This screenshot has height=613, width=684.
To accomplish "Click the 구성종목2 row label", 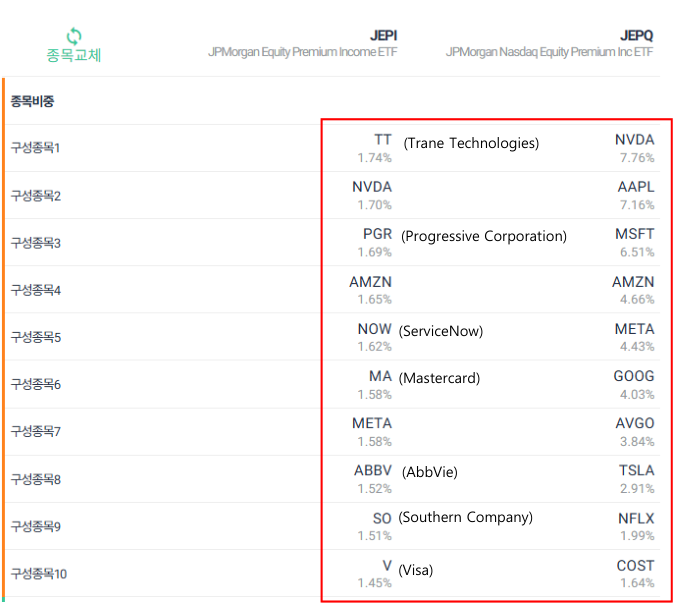I will (36, 195).
